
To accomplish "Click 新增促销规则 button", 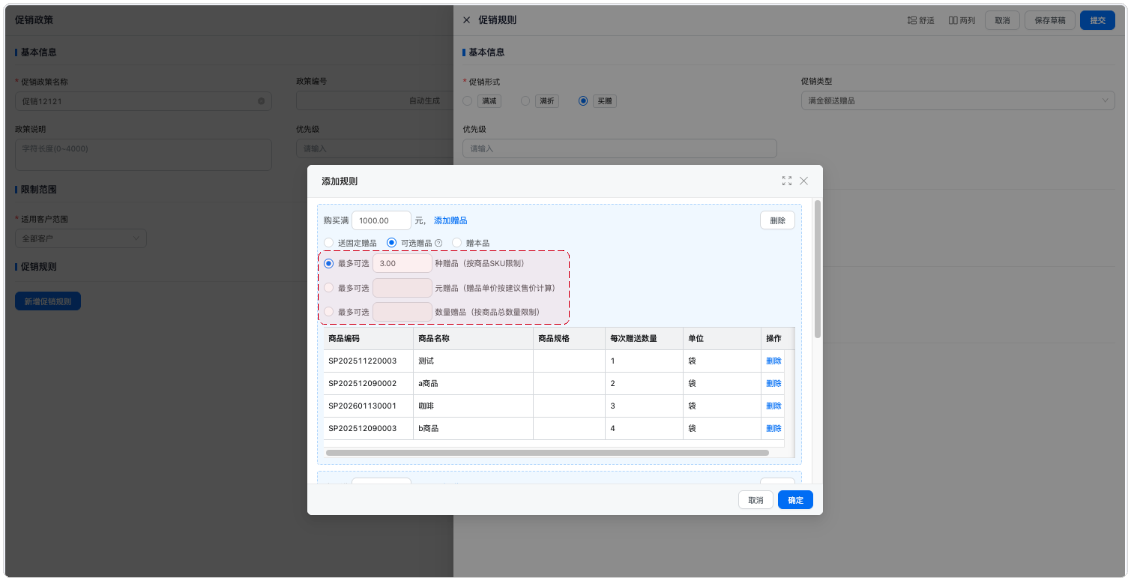I will 48,301.
